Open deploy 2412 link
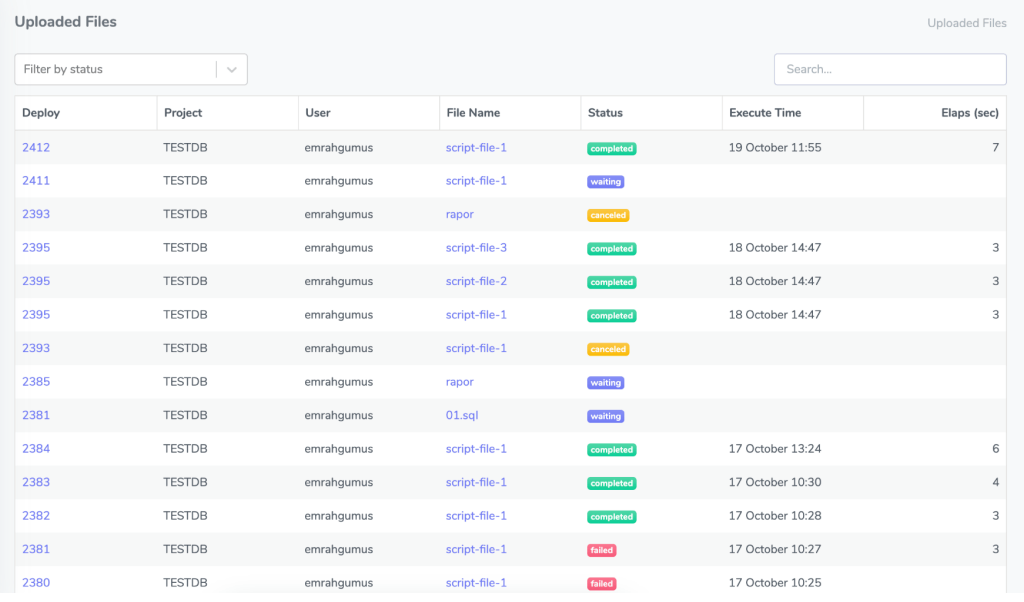 tap(36, 148)
